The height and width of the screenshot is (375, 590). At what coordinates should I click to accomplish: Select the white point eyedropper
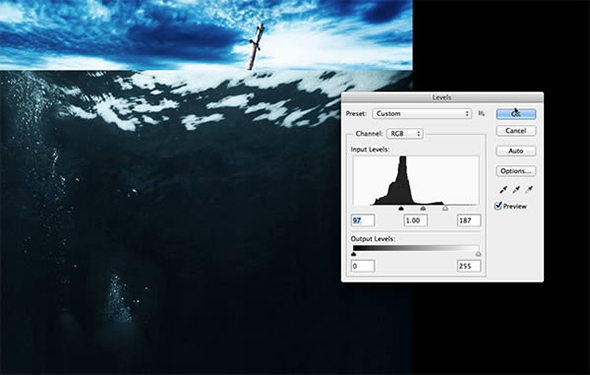(529, 190)
